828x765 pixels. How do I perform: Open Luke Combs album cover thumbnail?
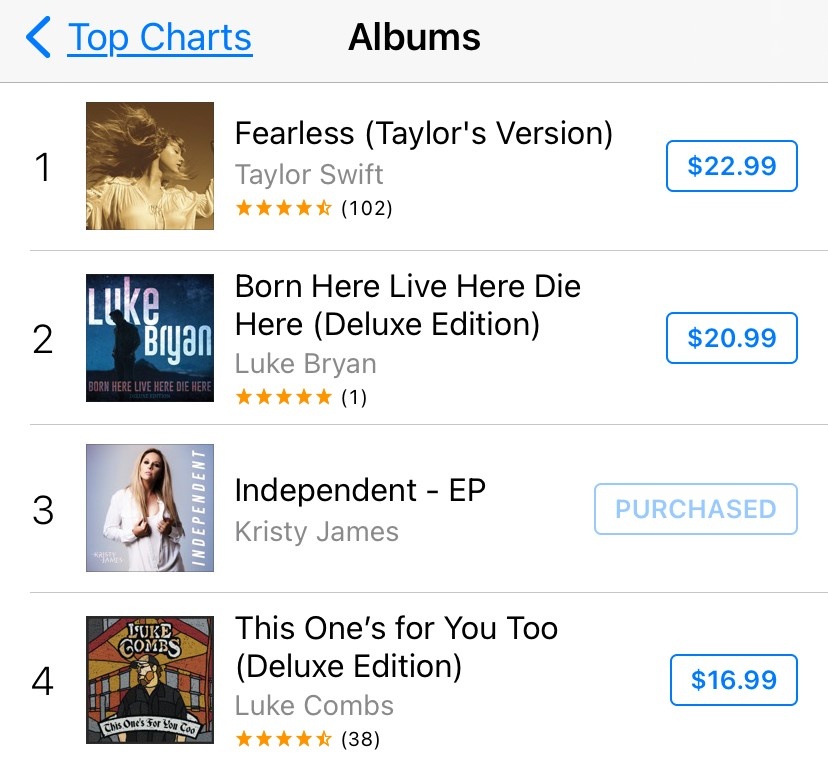coord(150,680)
